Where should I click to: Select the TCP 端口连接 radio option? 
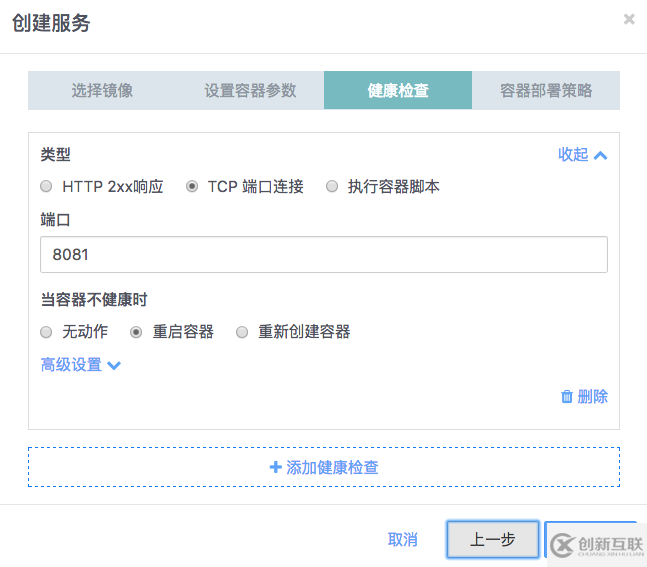click(x=191, y=187)
